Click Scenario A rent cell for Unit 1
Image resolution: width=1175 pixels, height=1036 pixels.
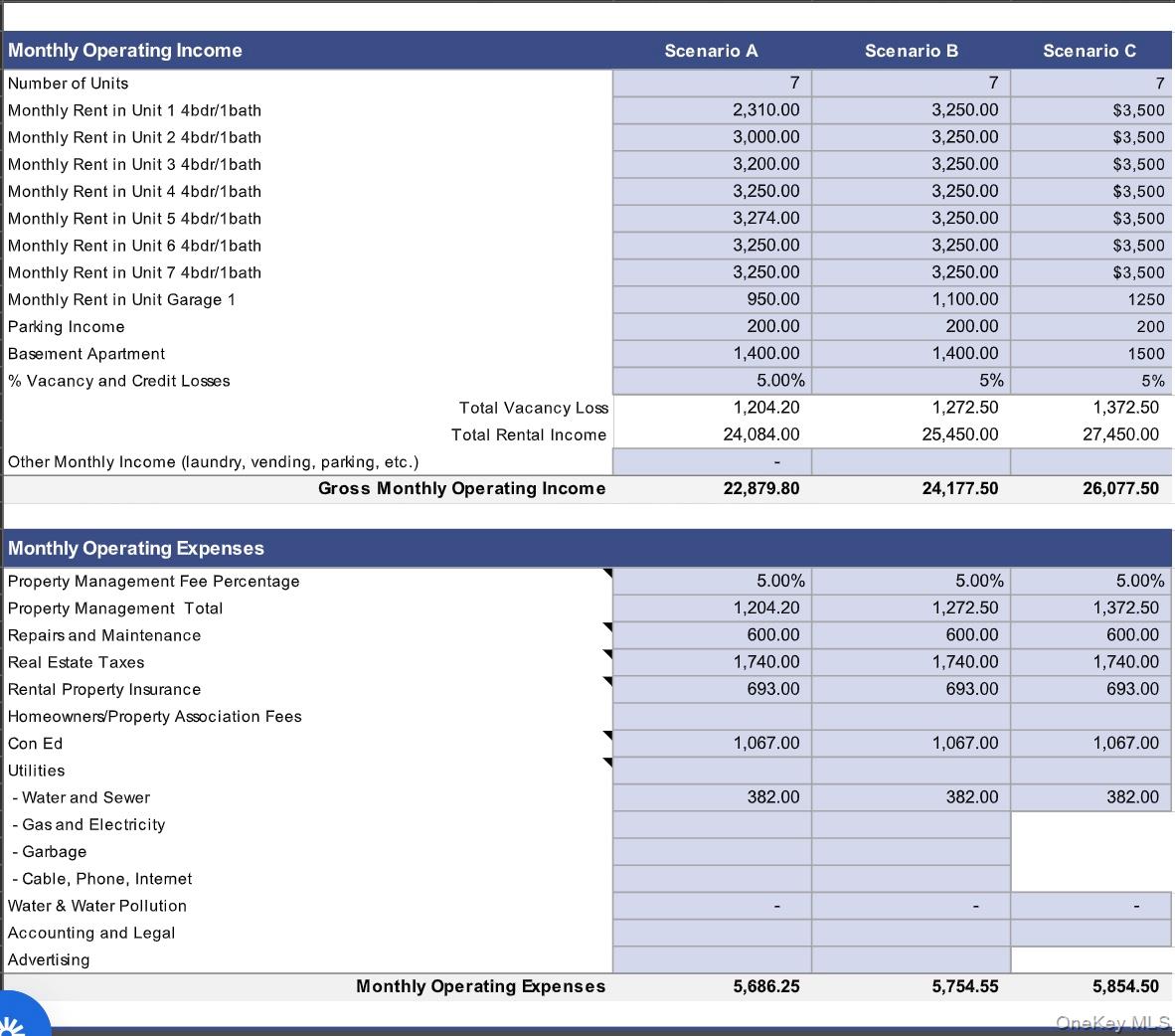712,110
